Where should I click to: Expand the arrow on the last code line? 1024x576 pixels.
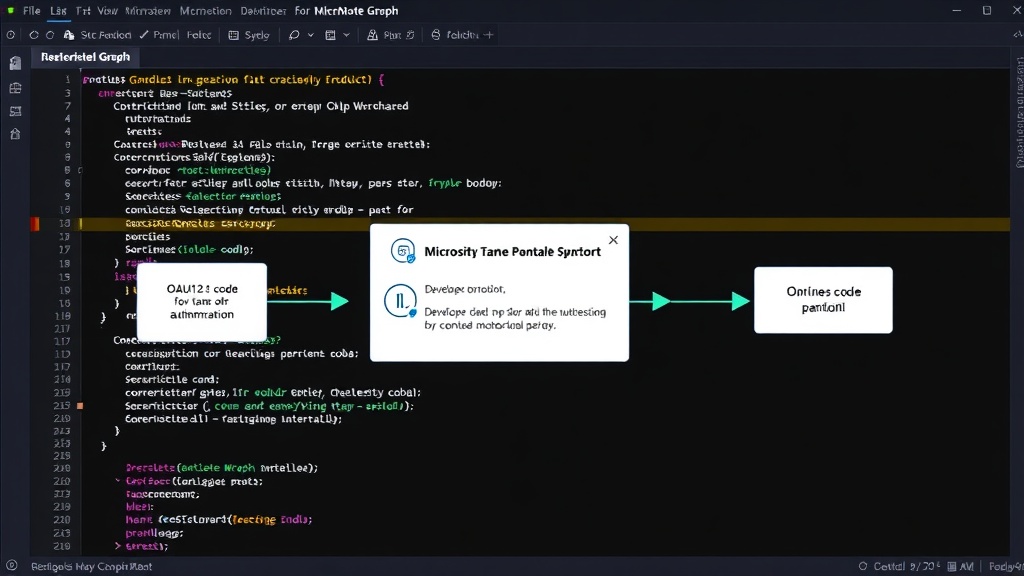tap(118, 546)
